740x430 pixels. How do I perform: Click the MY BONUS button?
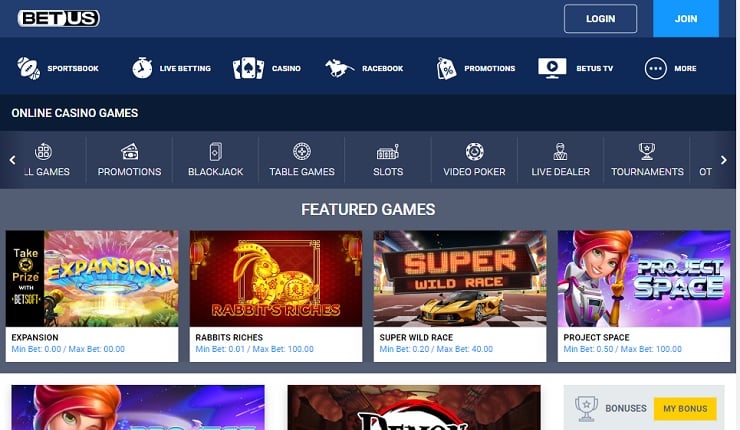coord(685,409)
